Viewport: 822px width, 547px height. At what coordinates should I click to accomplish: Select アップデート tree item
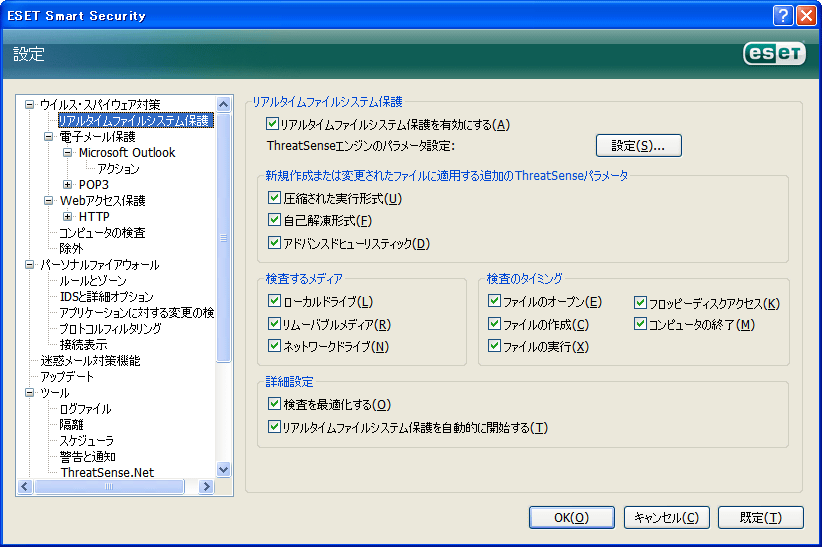click(x=67, y=377)
